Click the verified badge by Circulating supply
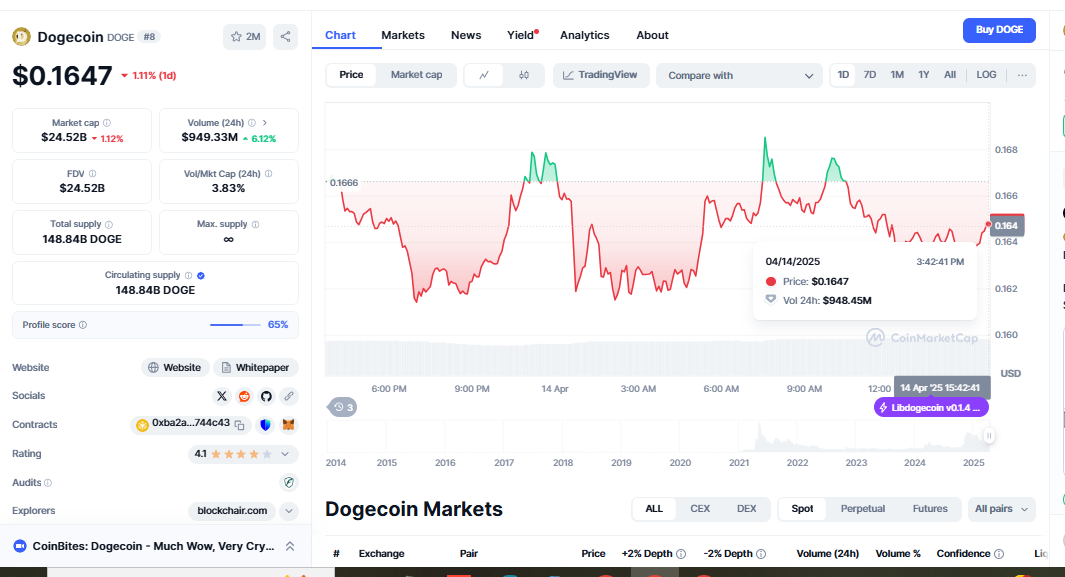 point(201,276)
